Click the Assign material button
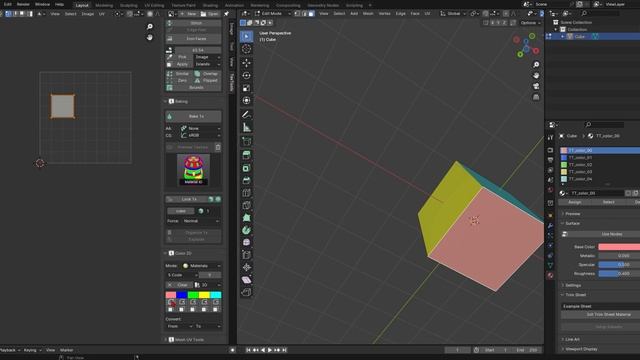 [x=575, y=202]
